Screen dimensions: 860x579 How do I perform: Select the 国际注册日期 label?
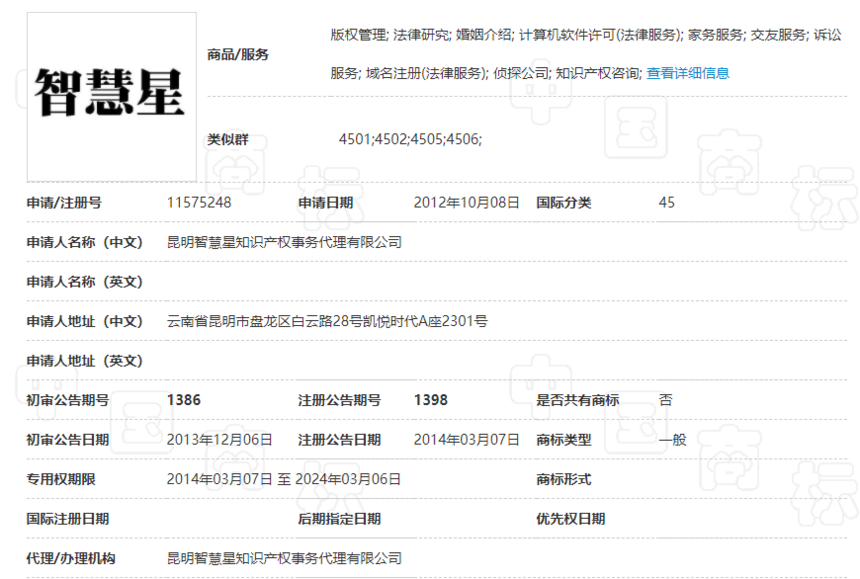[67, 519]
